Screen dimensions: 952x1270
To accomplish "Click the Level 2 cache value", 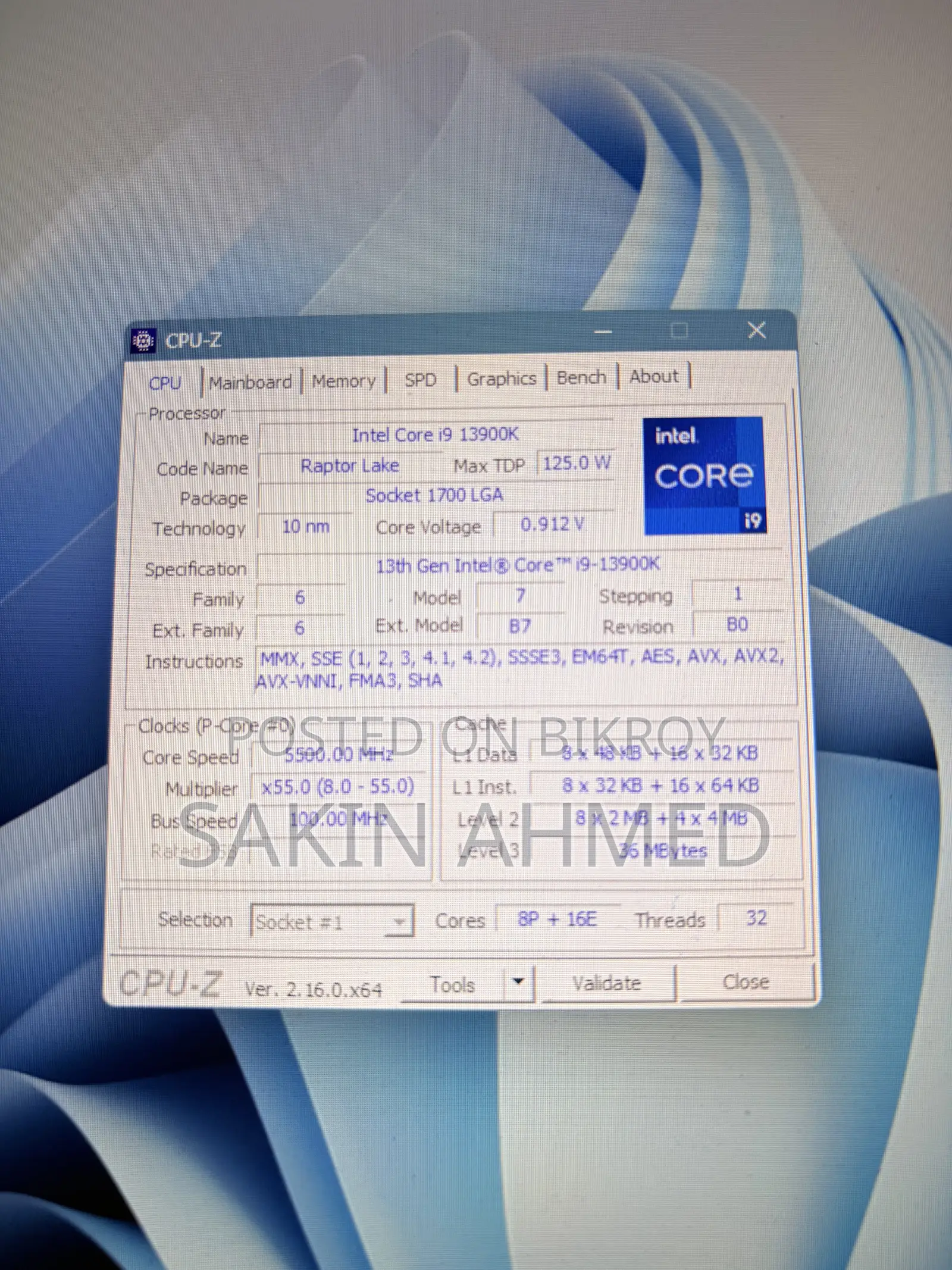I will point(660,818).
